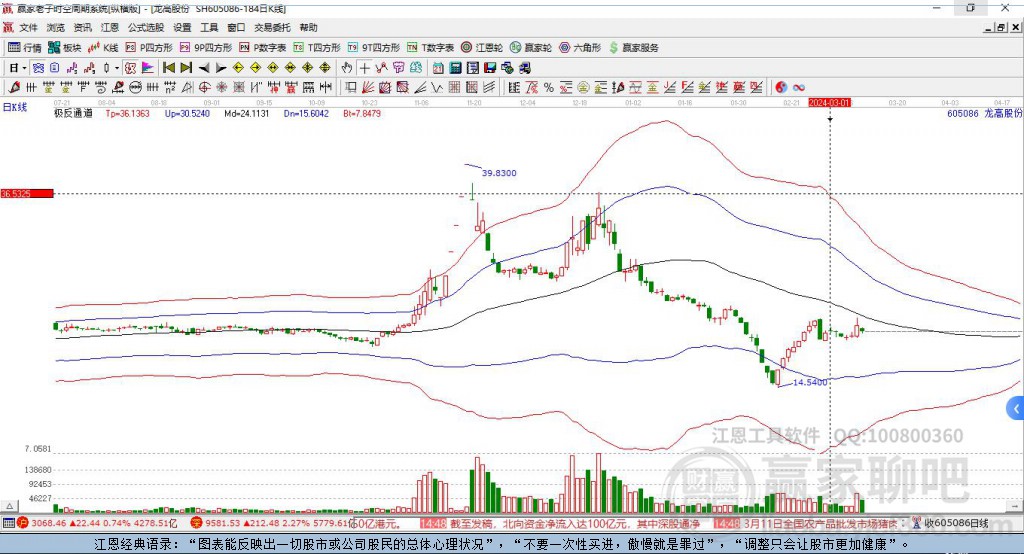The image size is (1024, 554).
Task: Open the 9T四方形 tool
Action: tap(374, 48)
